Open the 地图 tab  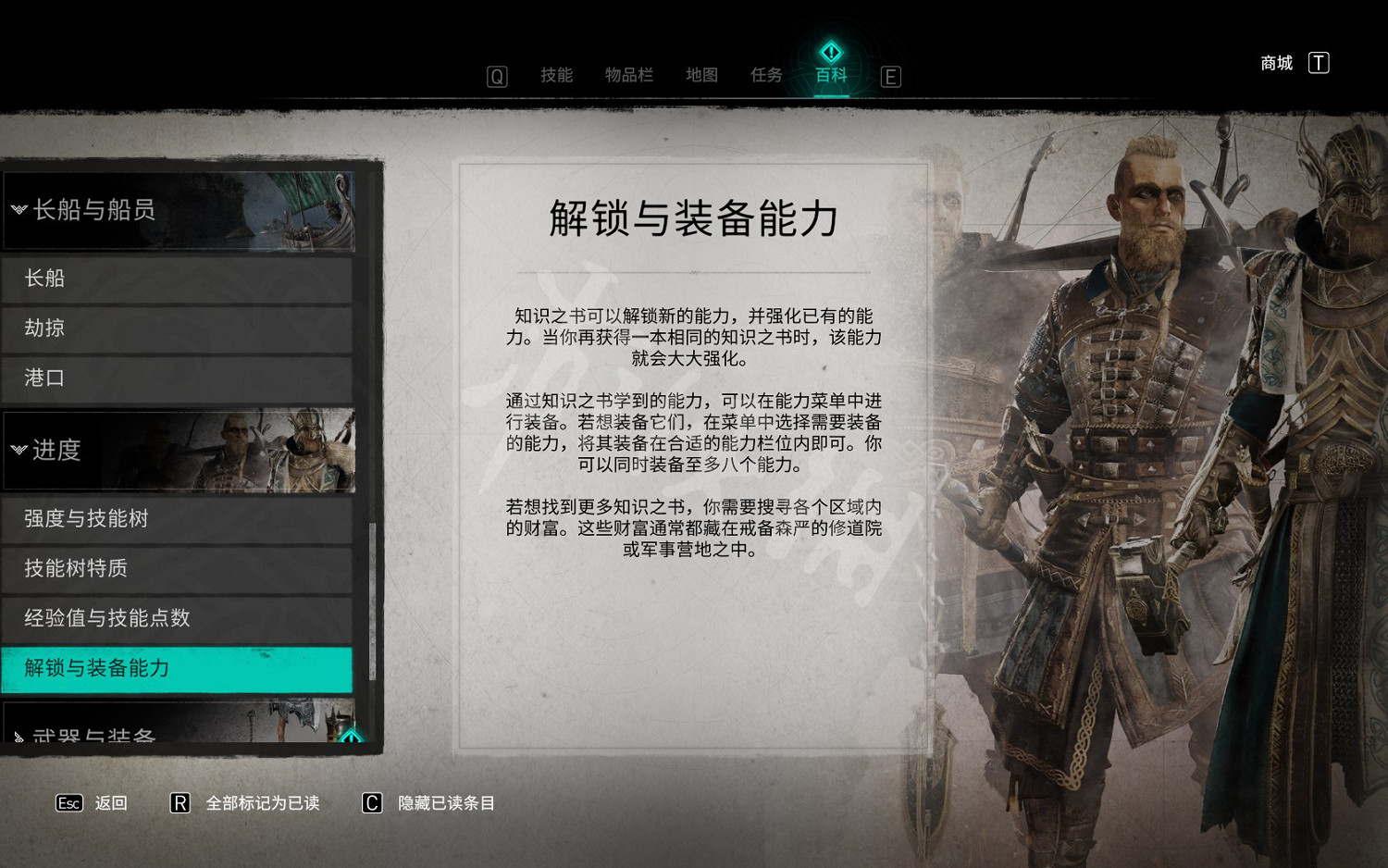click(701, 75)
